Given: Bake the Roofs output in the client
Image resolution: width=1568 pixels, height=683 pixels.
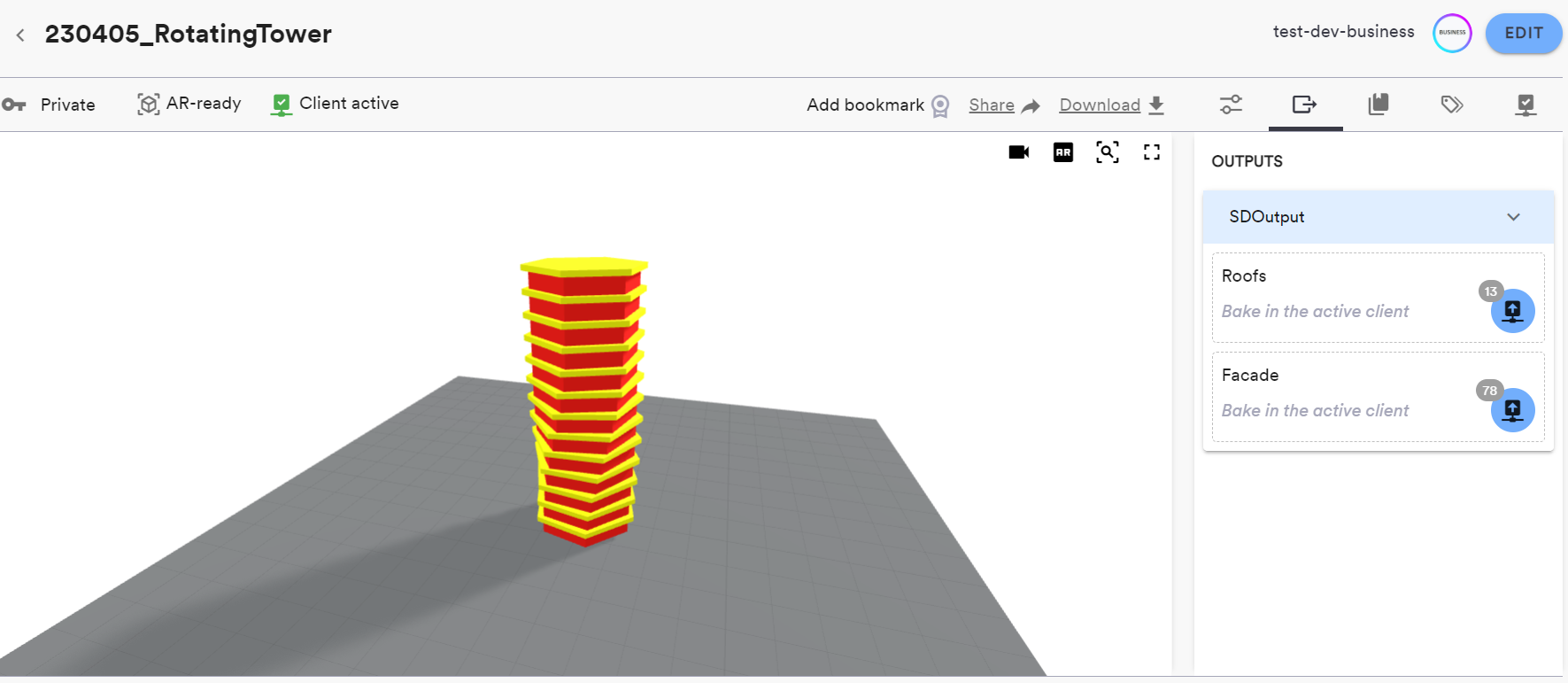Looking at the screenshot, I should click(x=1512, y=311).
